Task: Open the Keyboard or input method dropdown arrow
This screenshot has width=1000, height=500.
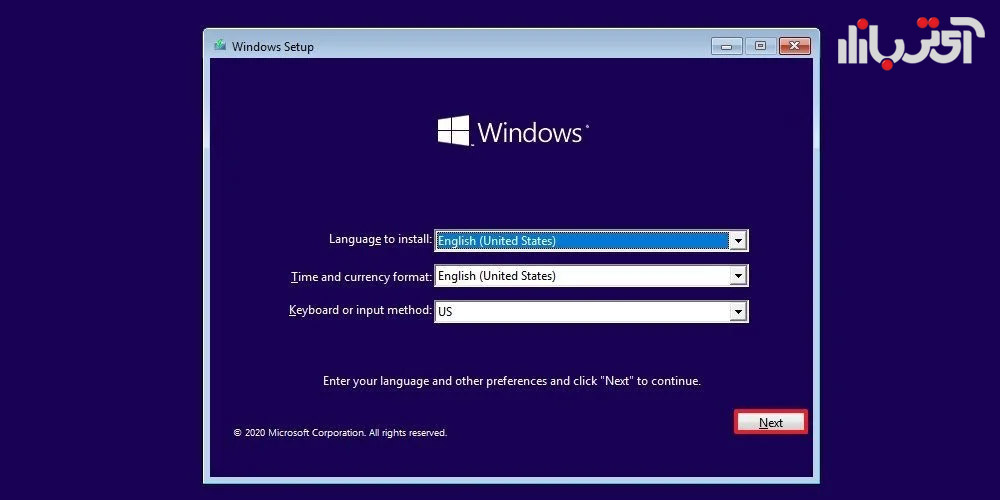Action: 738,312
